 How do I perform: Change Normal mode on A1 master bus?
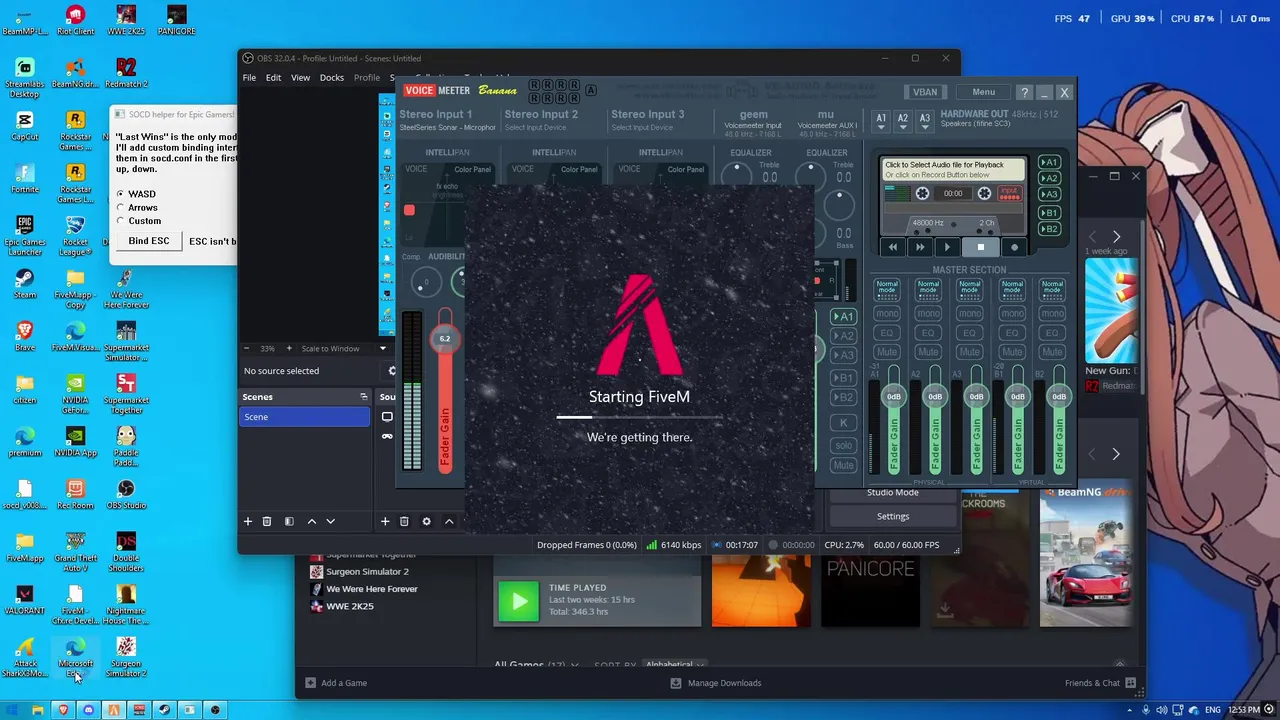[887, 289]
